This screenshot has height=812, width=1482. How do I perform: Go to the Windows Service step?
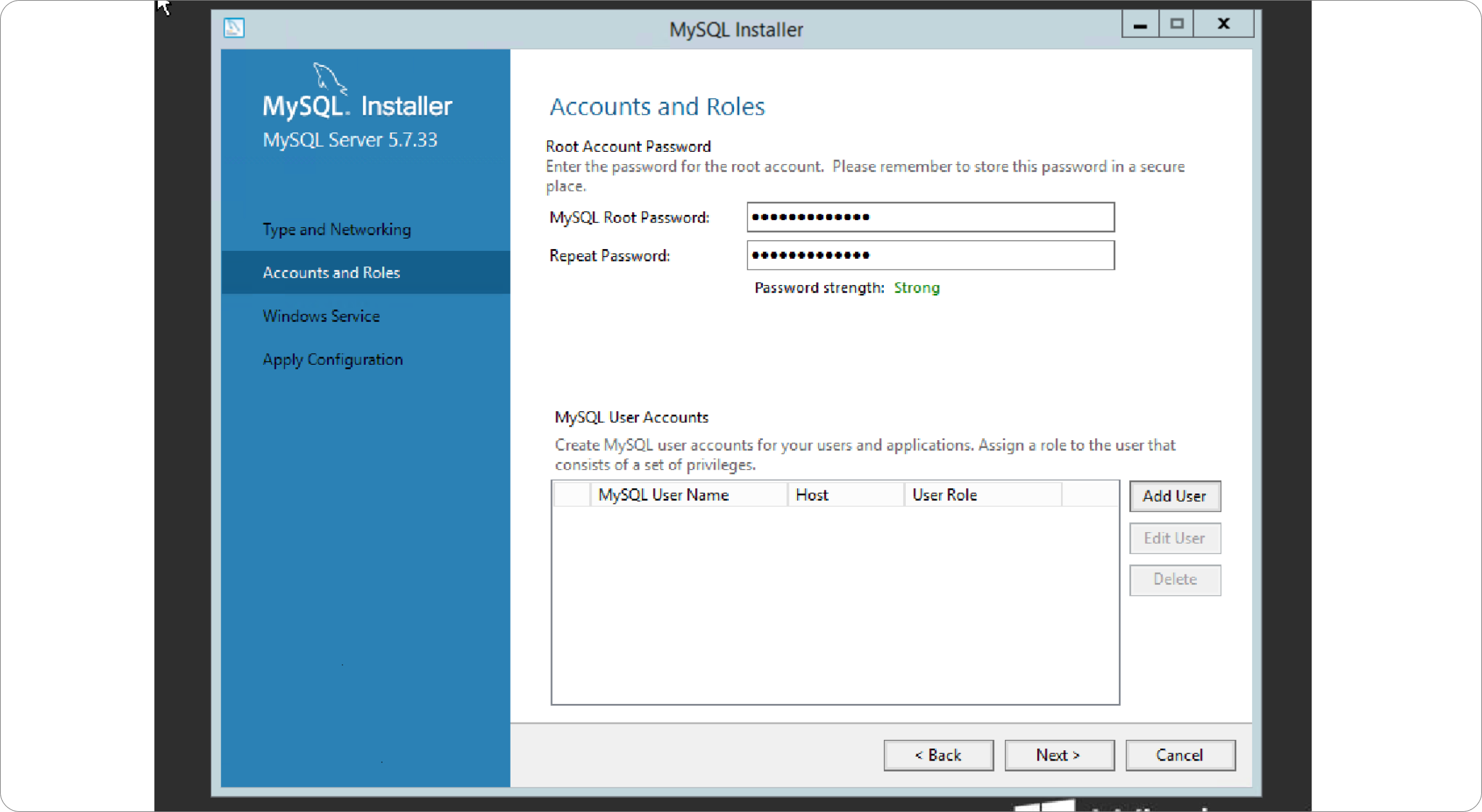[321, 316]
